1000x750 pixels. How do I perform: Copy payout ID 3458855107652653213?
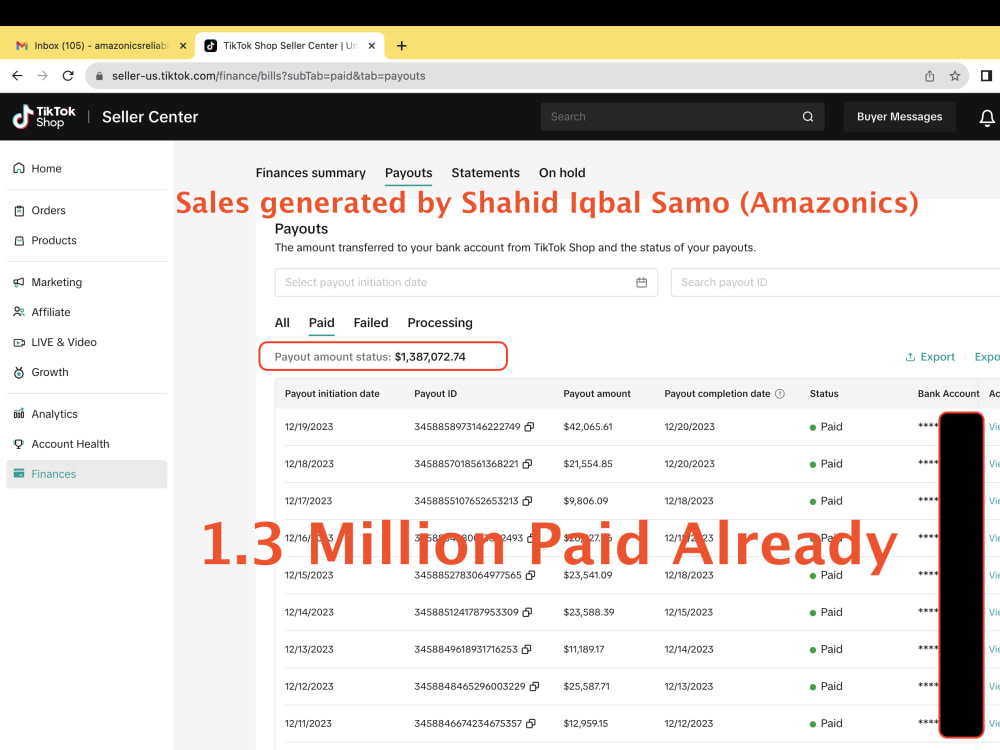click(527, 501)
